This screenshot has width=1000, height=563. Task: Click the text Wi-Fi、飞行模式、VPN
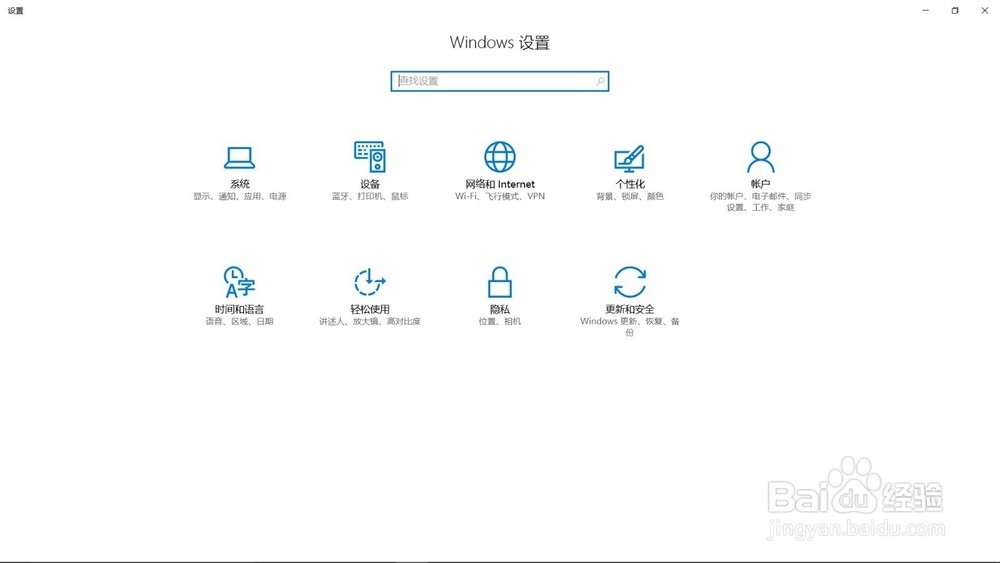(x=499, y=196)
